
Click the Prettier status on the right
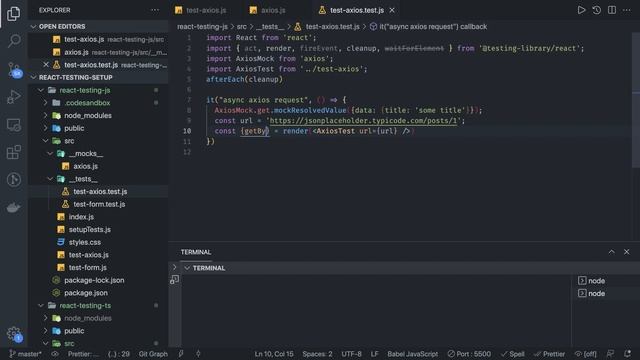click(549, 354)
